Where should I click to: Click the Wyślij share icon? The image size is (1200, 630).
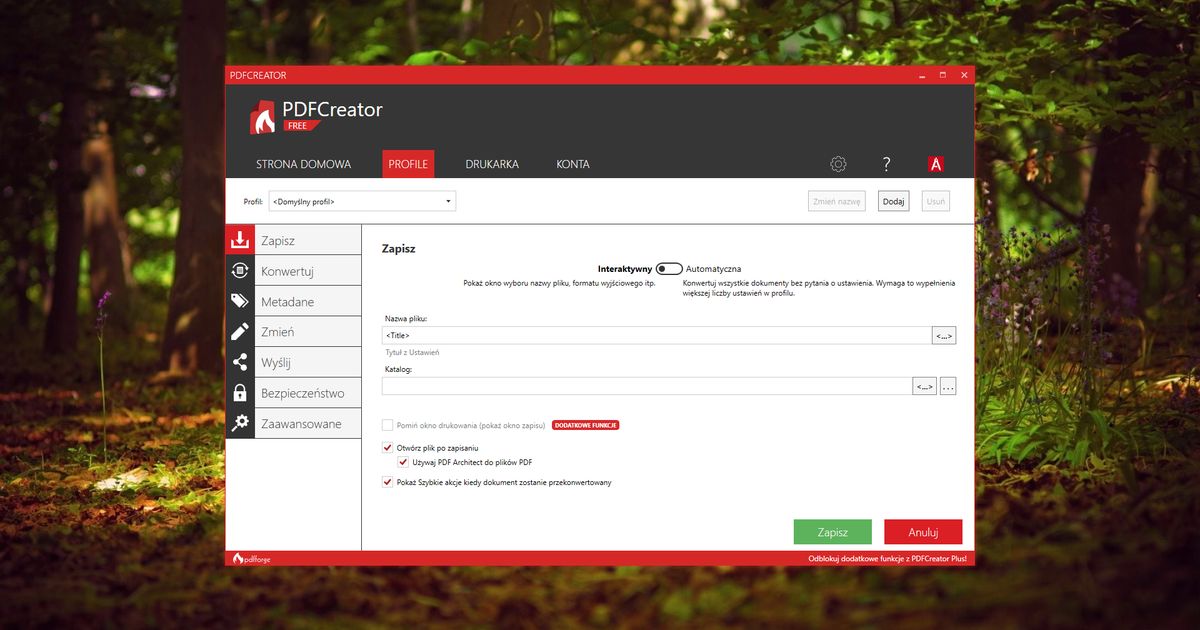[240, 362]
